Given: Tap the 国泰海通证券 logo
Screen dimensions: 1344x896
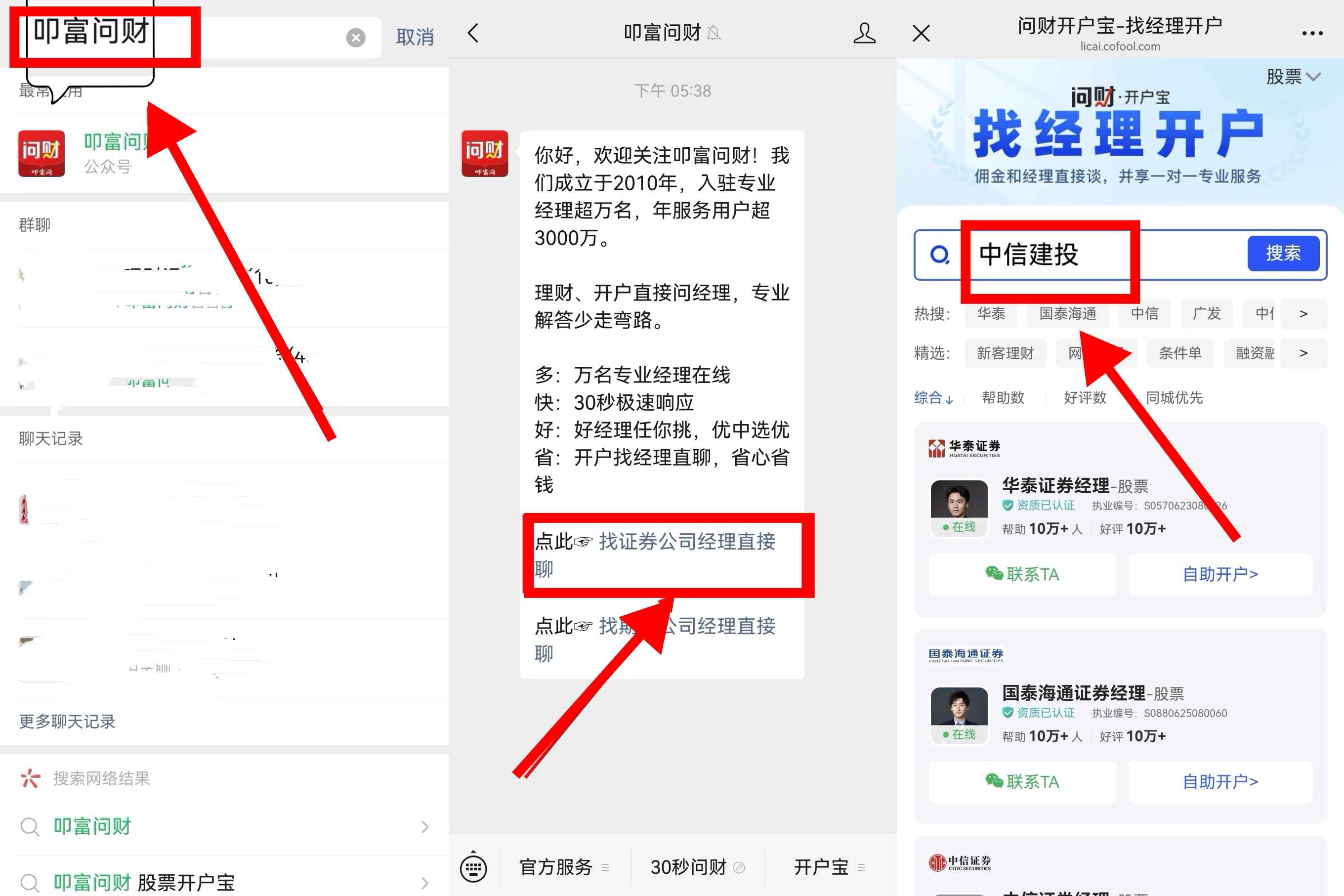Looking at the screenshot, I should (x=966, y=655).
